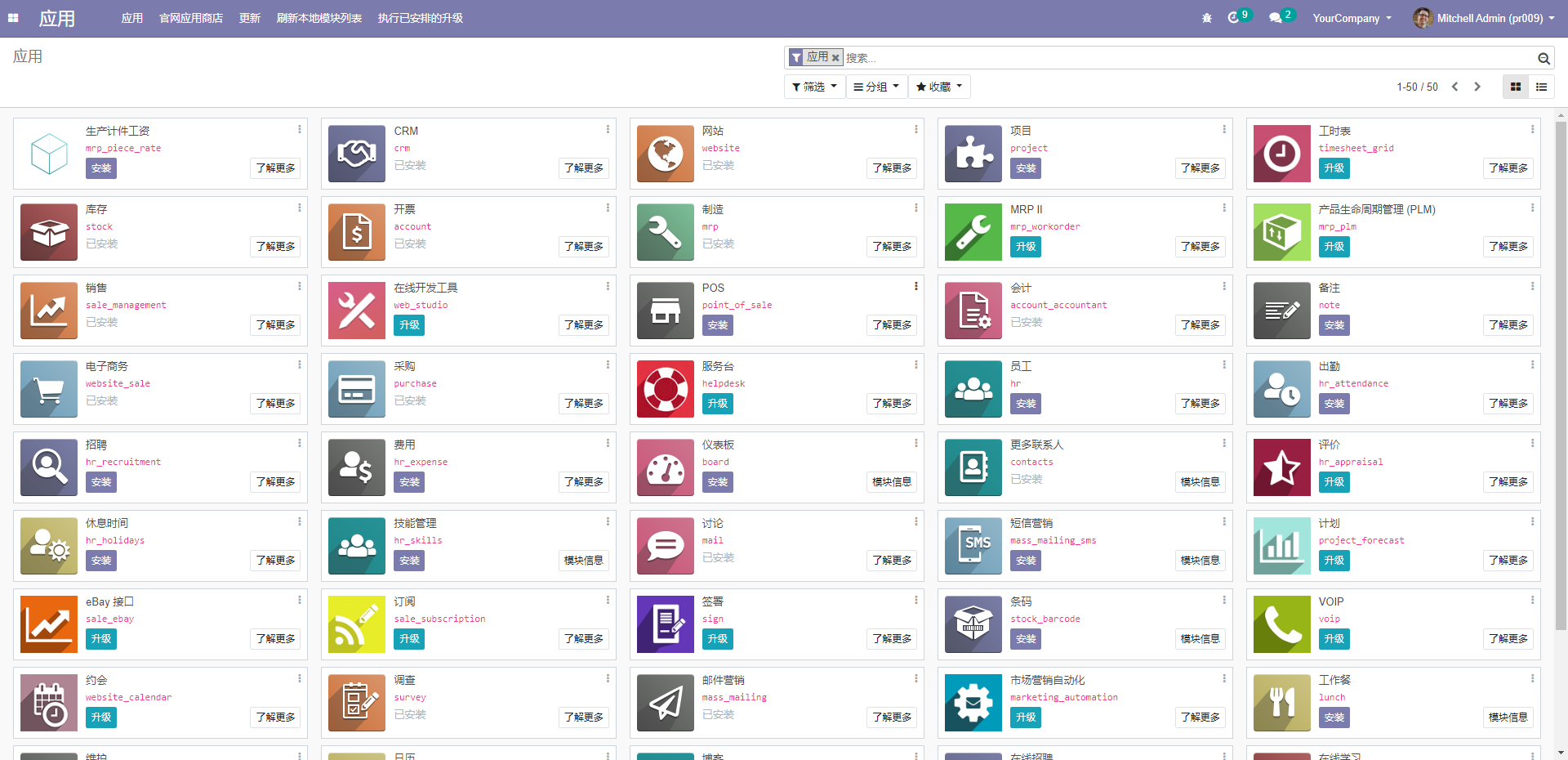1568x760 pixels.
Task: Click the Timesheet clock app icon
Action: click(1282, 154)
